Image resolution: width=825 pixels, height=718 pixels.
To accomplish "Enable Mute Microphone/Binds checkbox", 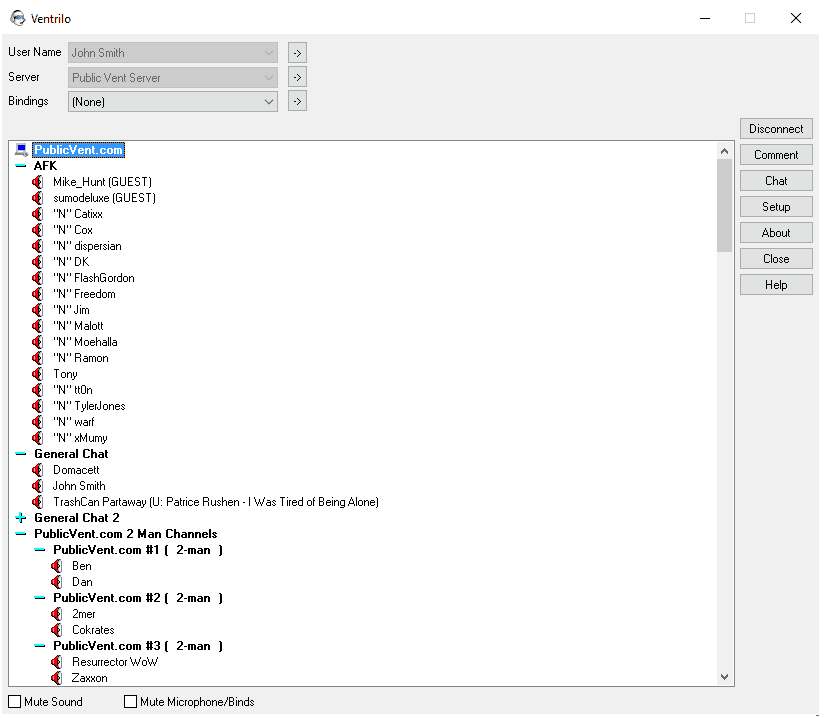I will click(130, 702).
